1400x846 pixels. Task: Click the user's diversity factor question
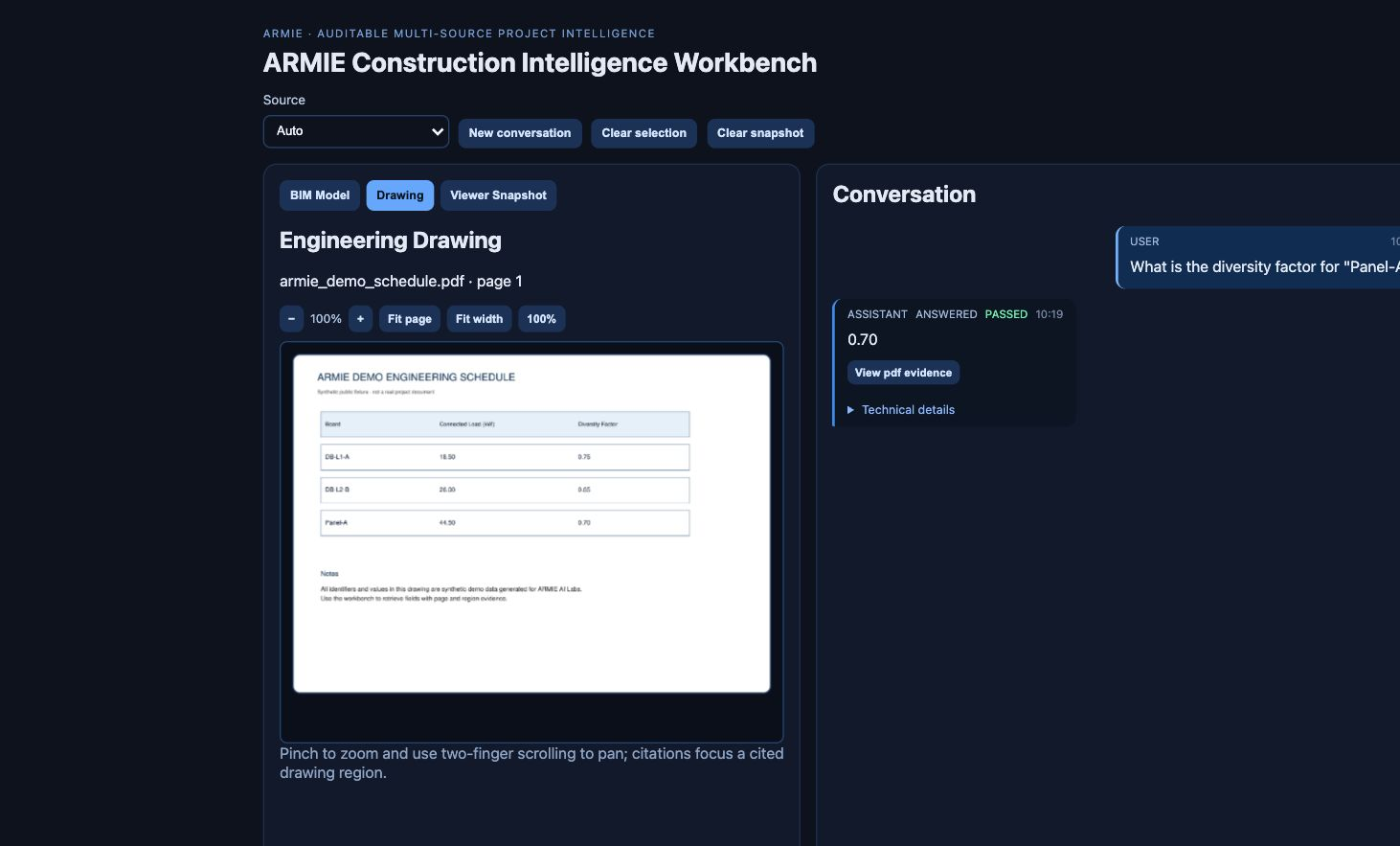[1265, 267]
